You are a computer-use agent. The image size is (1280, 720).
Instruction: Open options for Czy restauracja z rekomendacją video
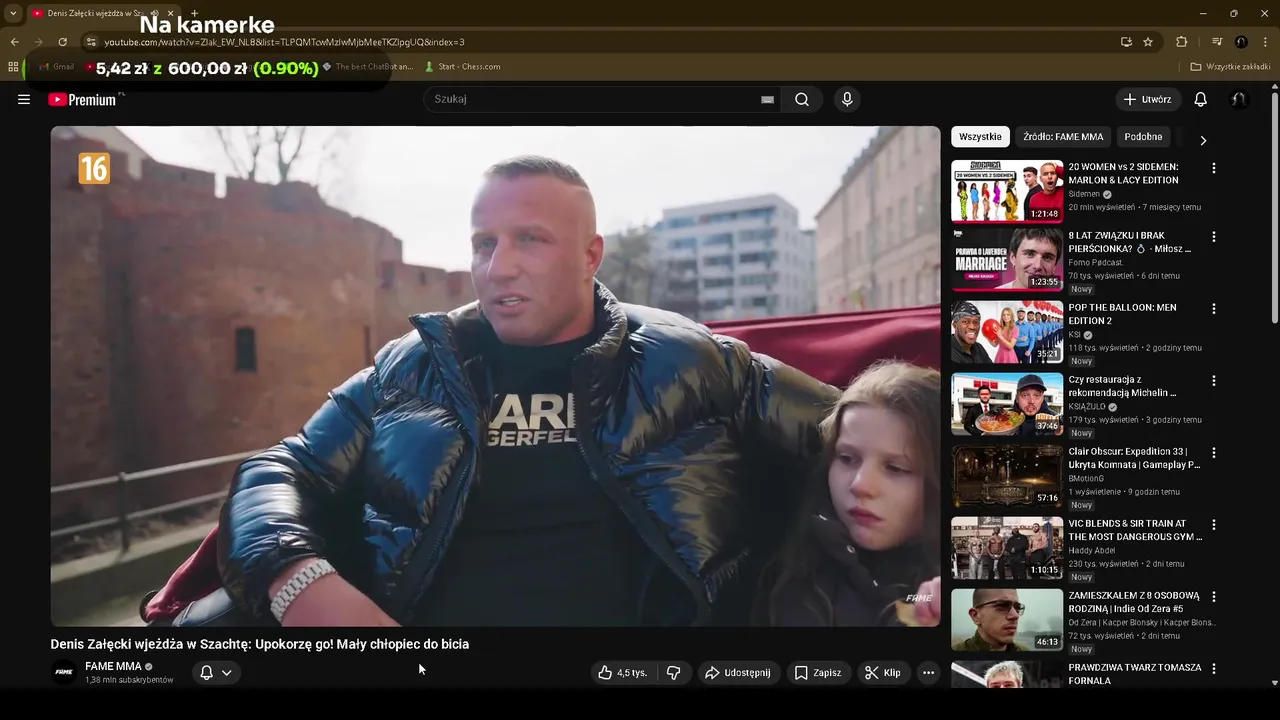pos(1213,381)
